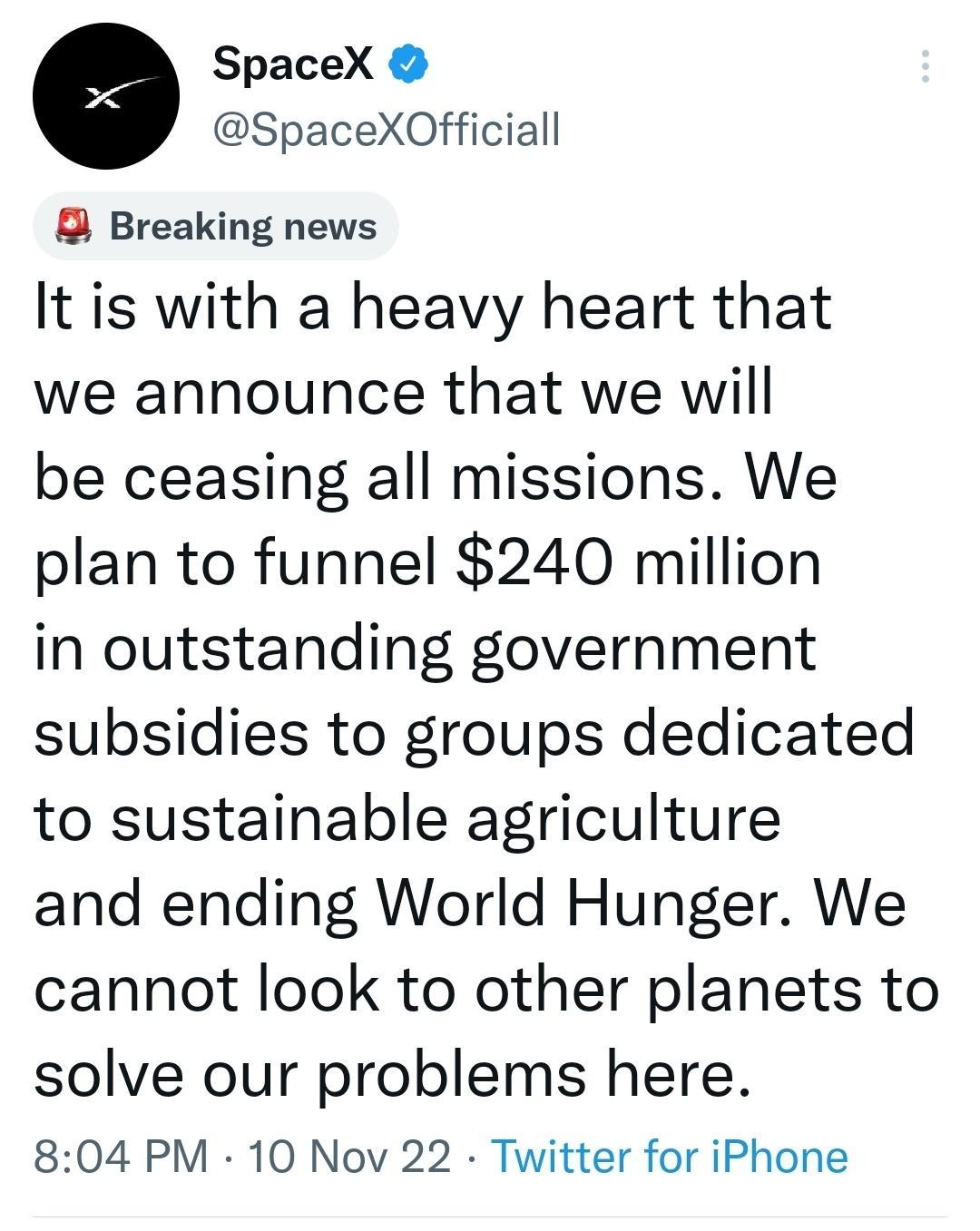Click the blue verified checkmark badge
Viewport: 980px width, 1231px height.
(408, 64)
